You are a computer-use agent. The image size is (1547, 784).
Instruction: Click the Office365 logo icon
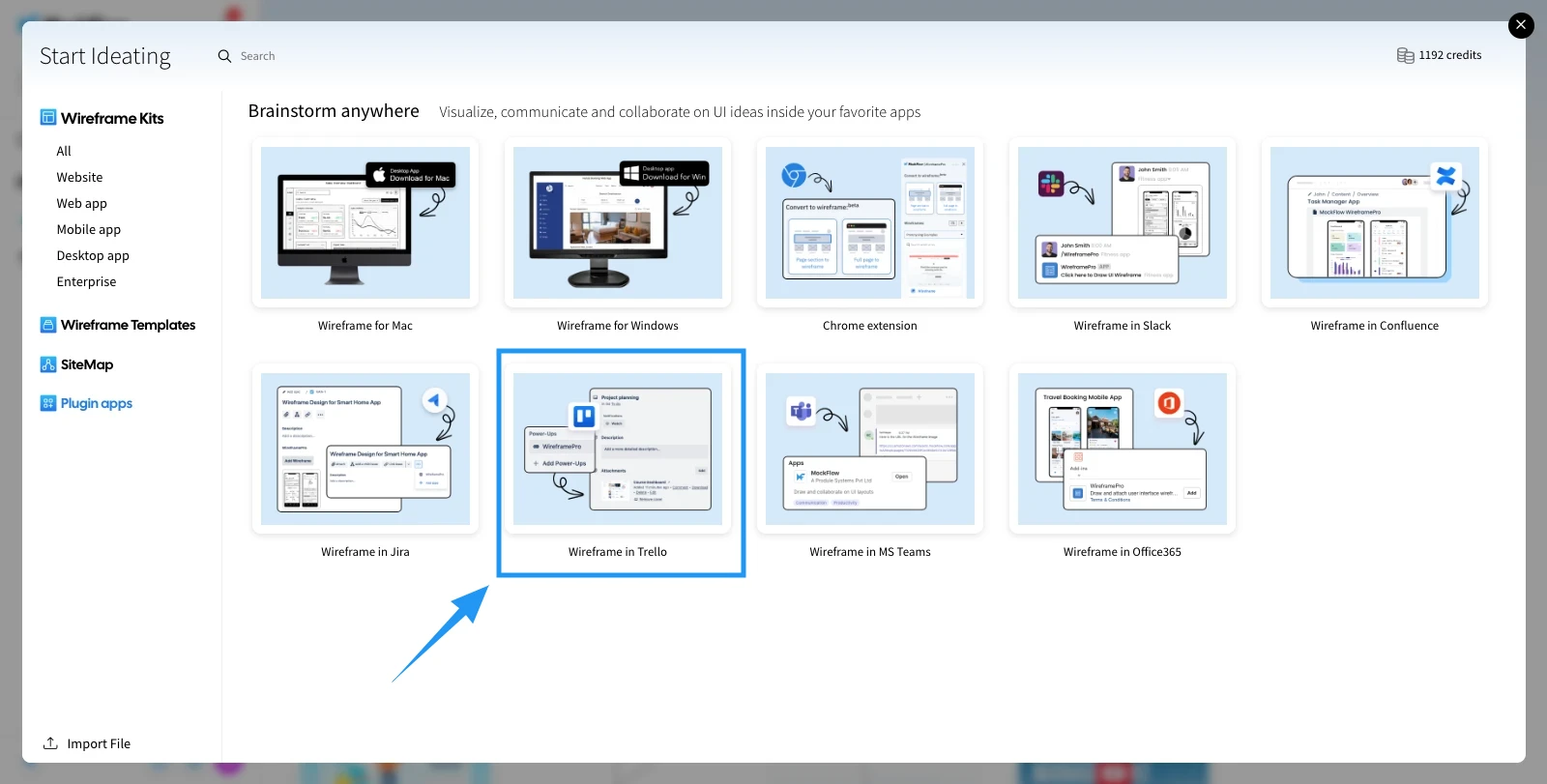[1169, 402]
